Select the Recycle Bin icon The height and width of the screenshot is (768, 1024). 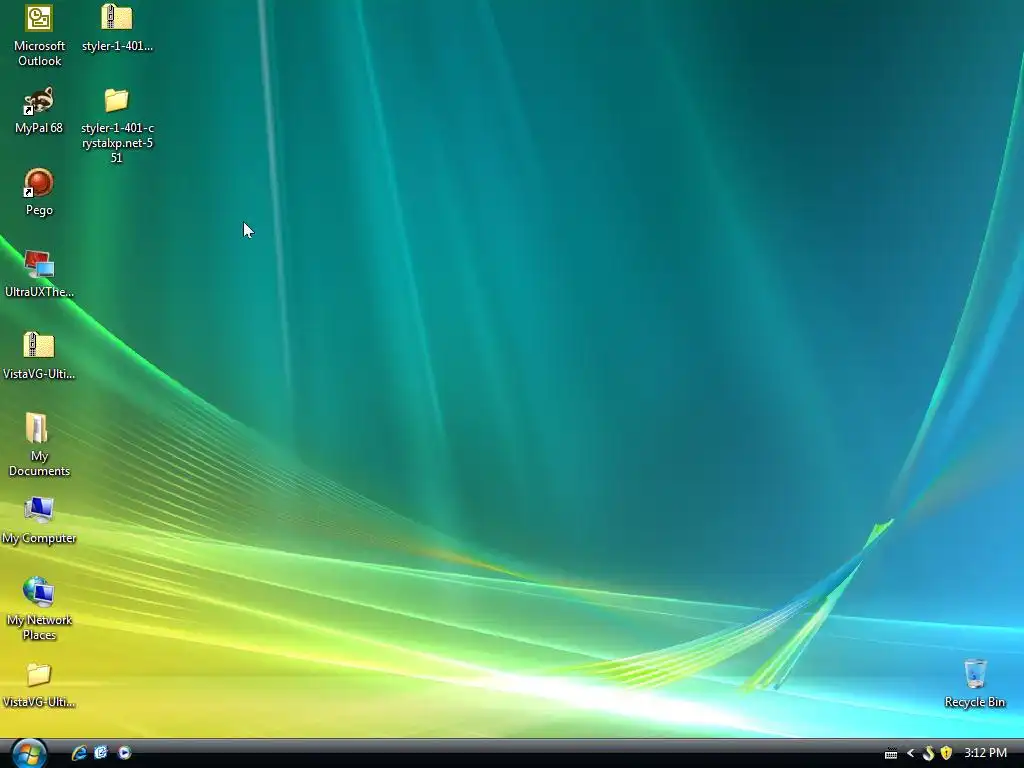975,674
